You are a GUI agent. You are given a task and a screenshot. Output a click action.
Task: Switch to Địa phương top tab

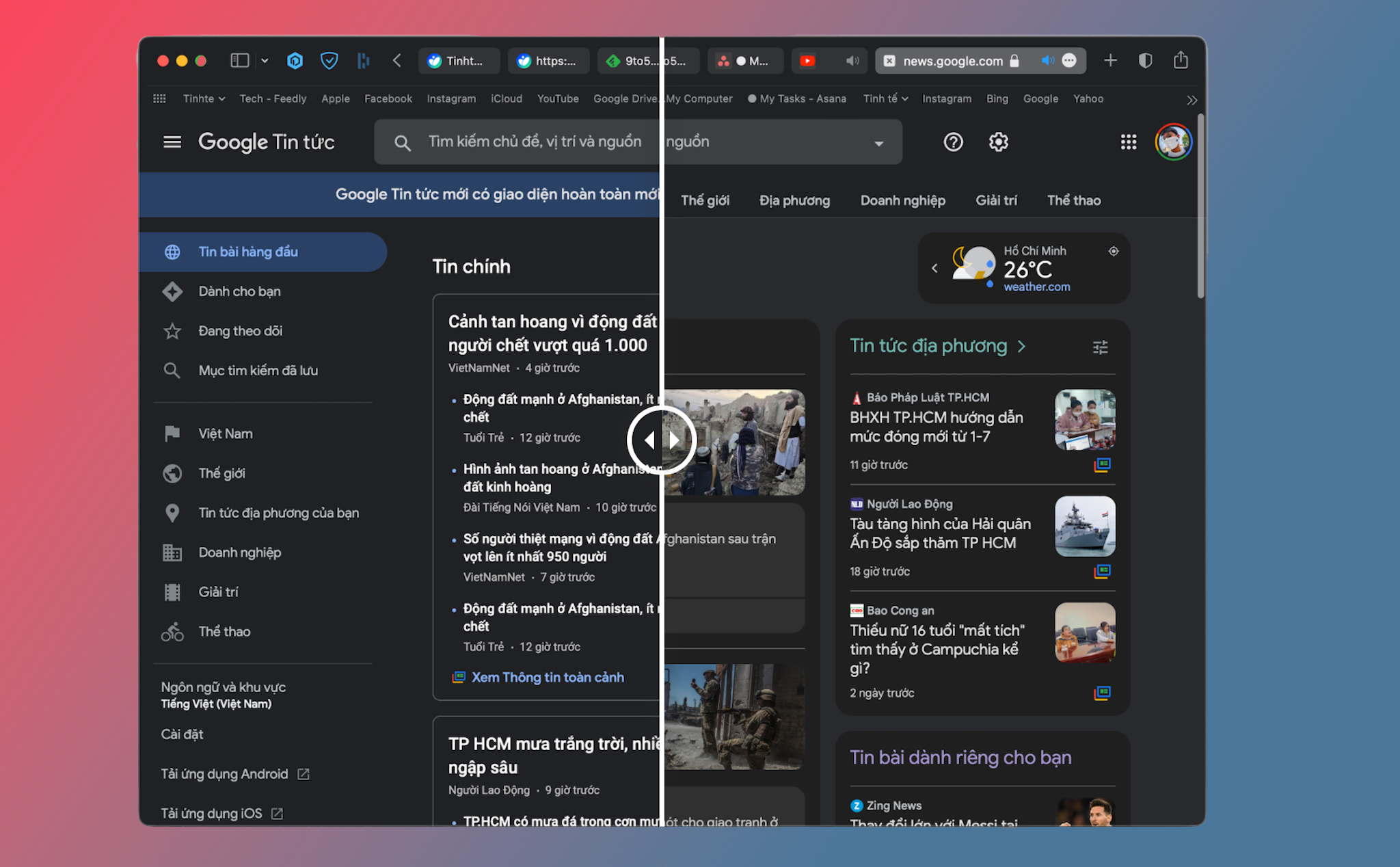(x=794, y=200)
